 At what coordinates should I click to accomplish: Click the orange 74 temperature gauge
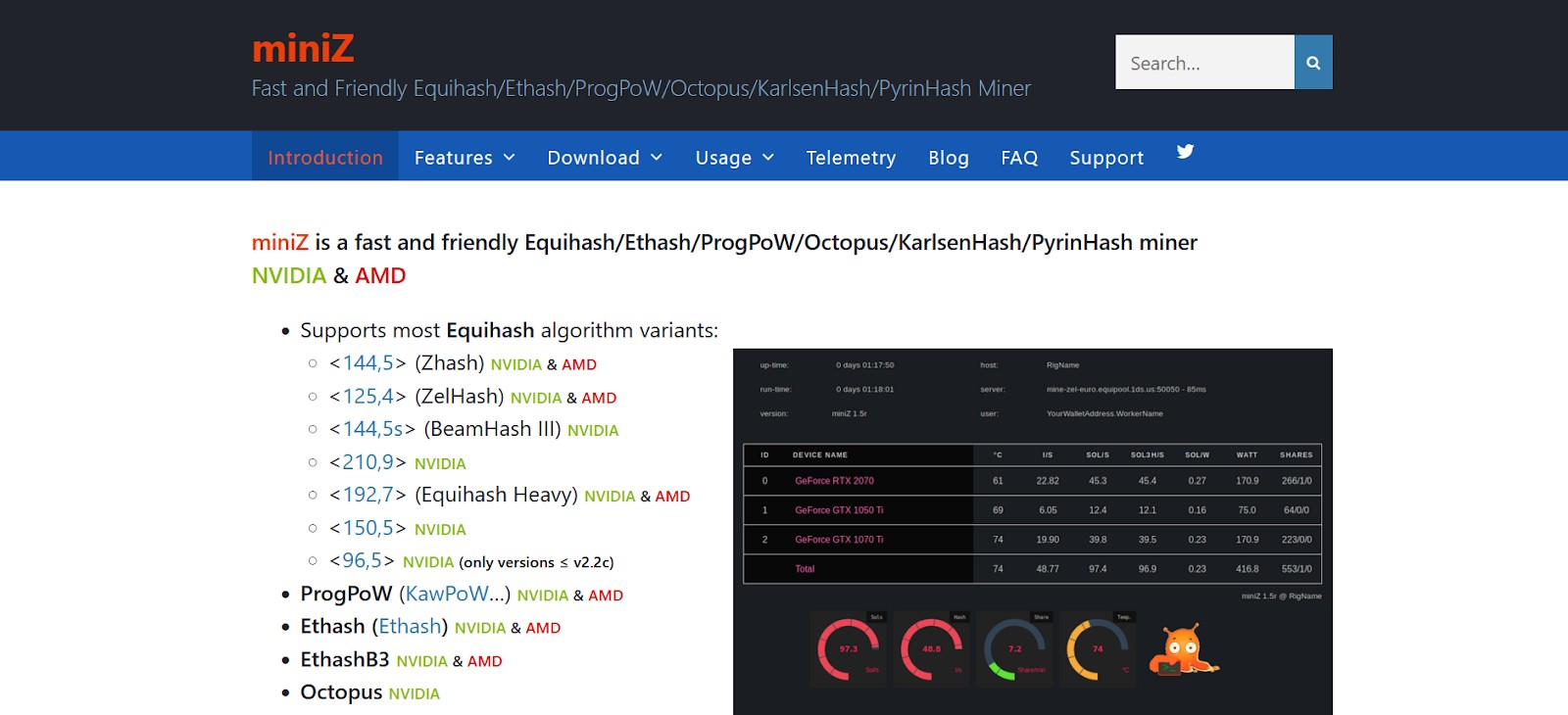pos(1098,648)
